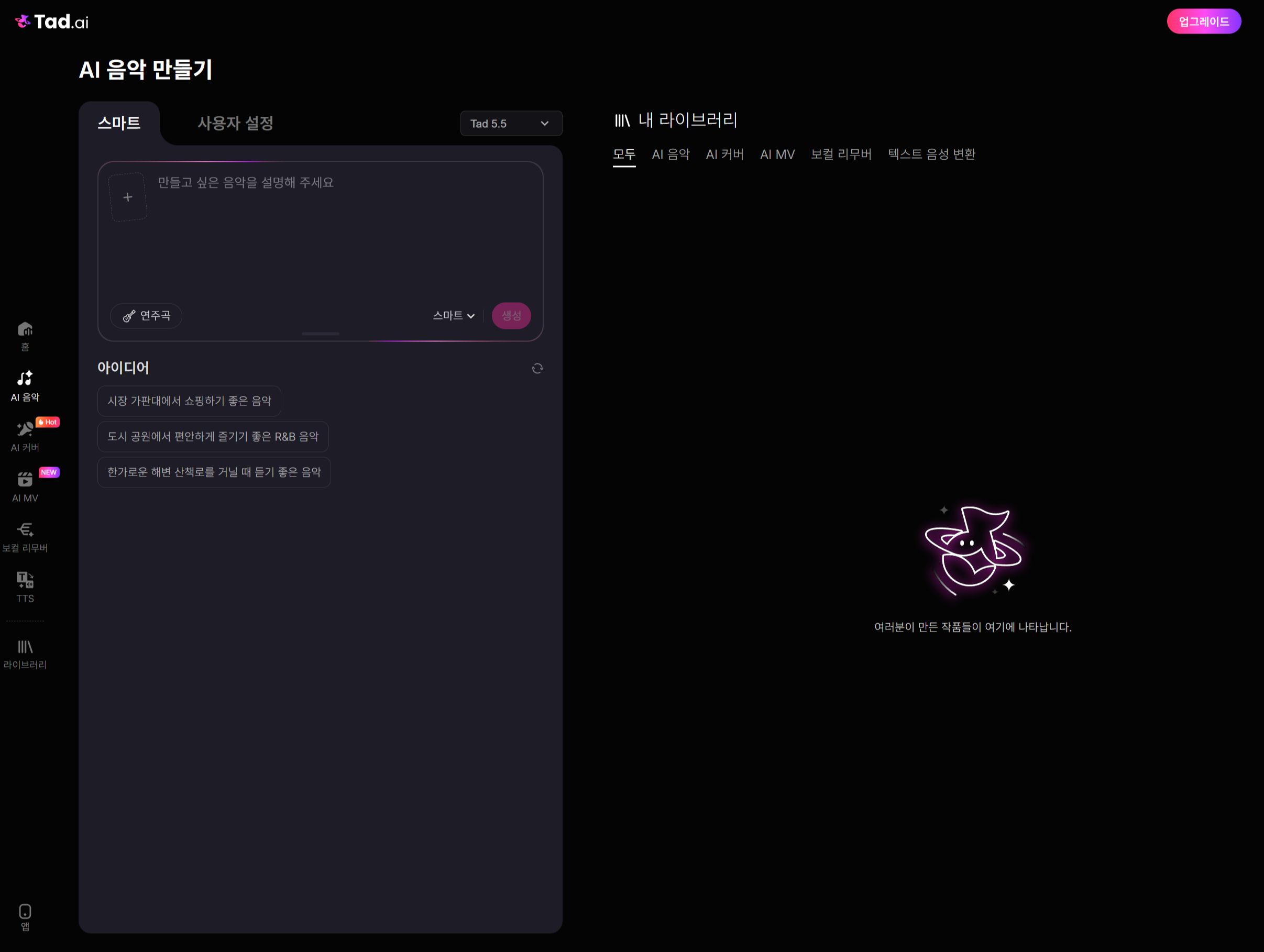Select the 보컬 리무버 library tab
Image resolution: width=1264 pixels, height=952 pixels.
841,154
